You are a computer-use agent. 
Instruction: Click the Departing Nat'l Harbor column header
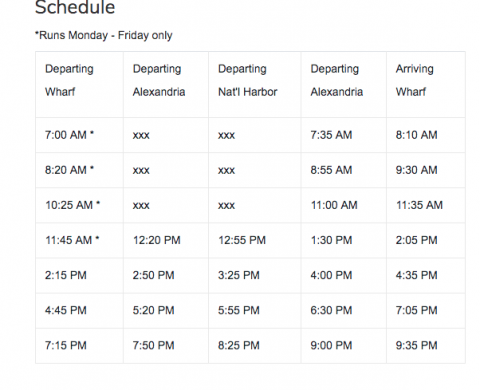point(255,84)
